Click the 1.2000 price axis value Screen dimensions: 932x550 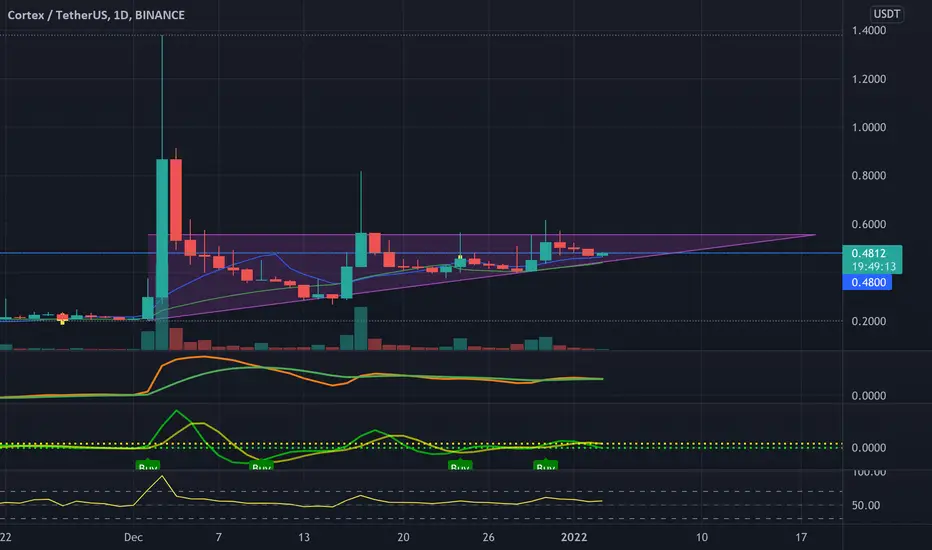868,79
